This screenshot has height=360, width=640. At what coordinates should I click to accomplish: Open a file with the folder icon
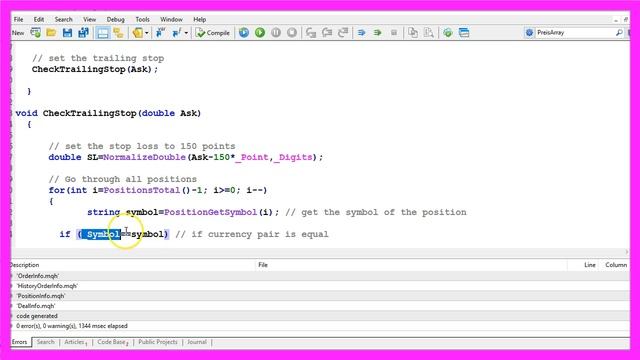coord(51,33)
